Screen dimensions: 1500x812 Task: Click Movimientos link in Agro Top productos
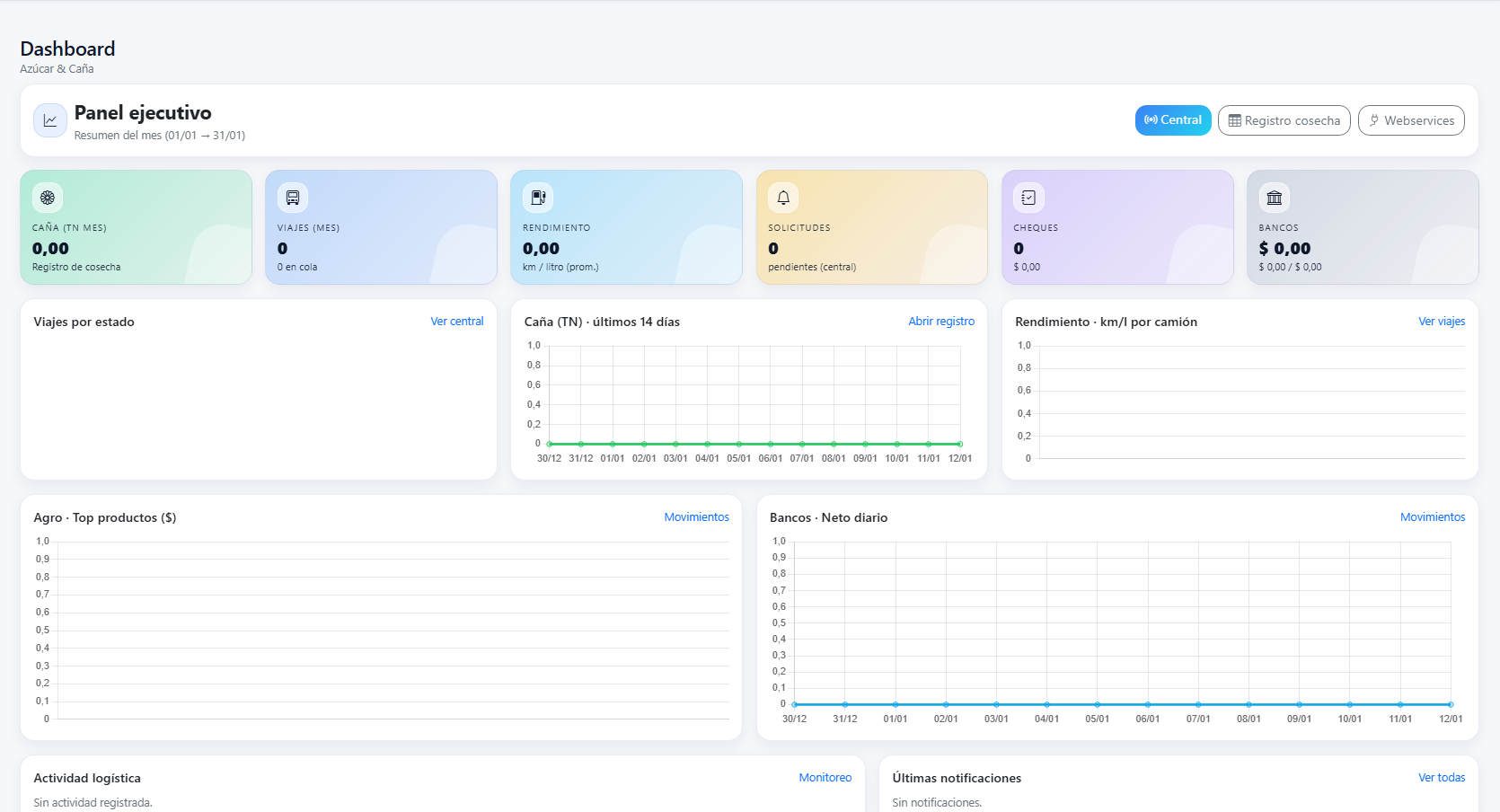coord(696,517)
